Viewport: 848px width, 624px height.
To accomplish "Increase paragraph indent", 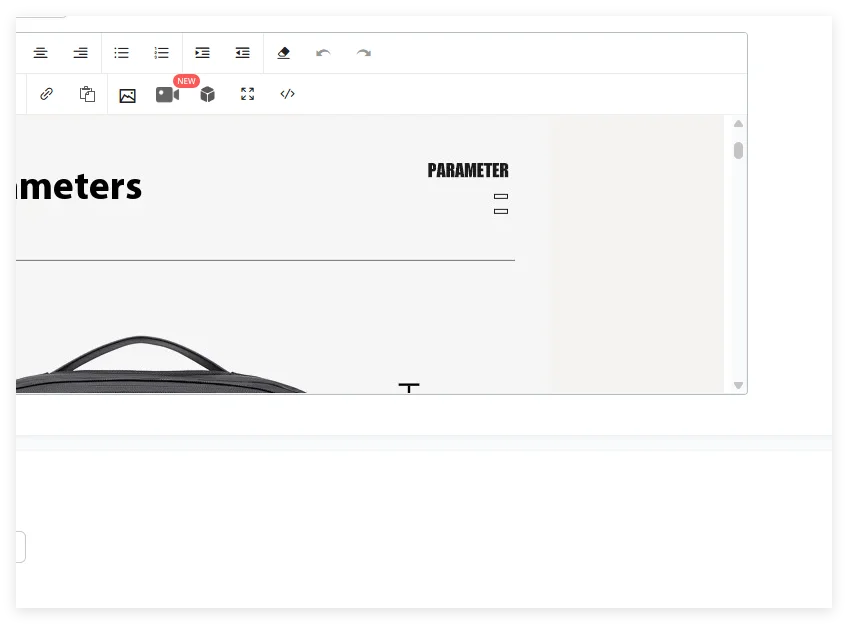I will pyautogui.click(x=202, y=53).
